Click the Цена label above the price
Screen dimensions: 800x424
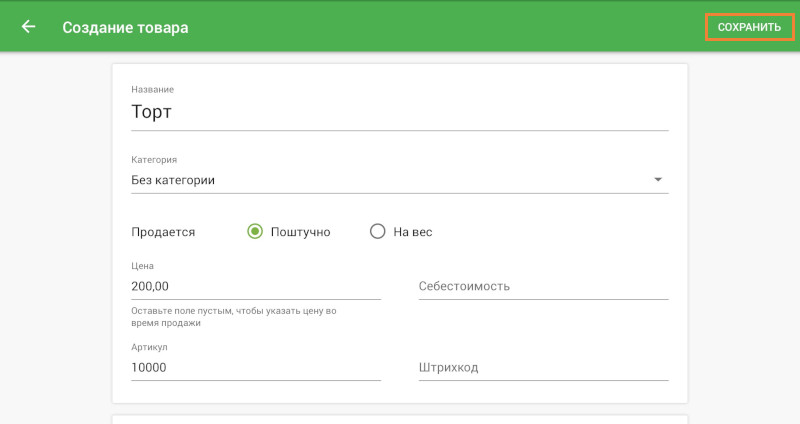pyautogui.click(x=142, y=266)
